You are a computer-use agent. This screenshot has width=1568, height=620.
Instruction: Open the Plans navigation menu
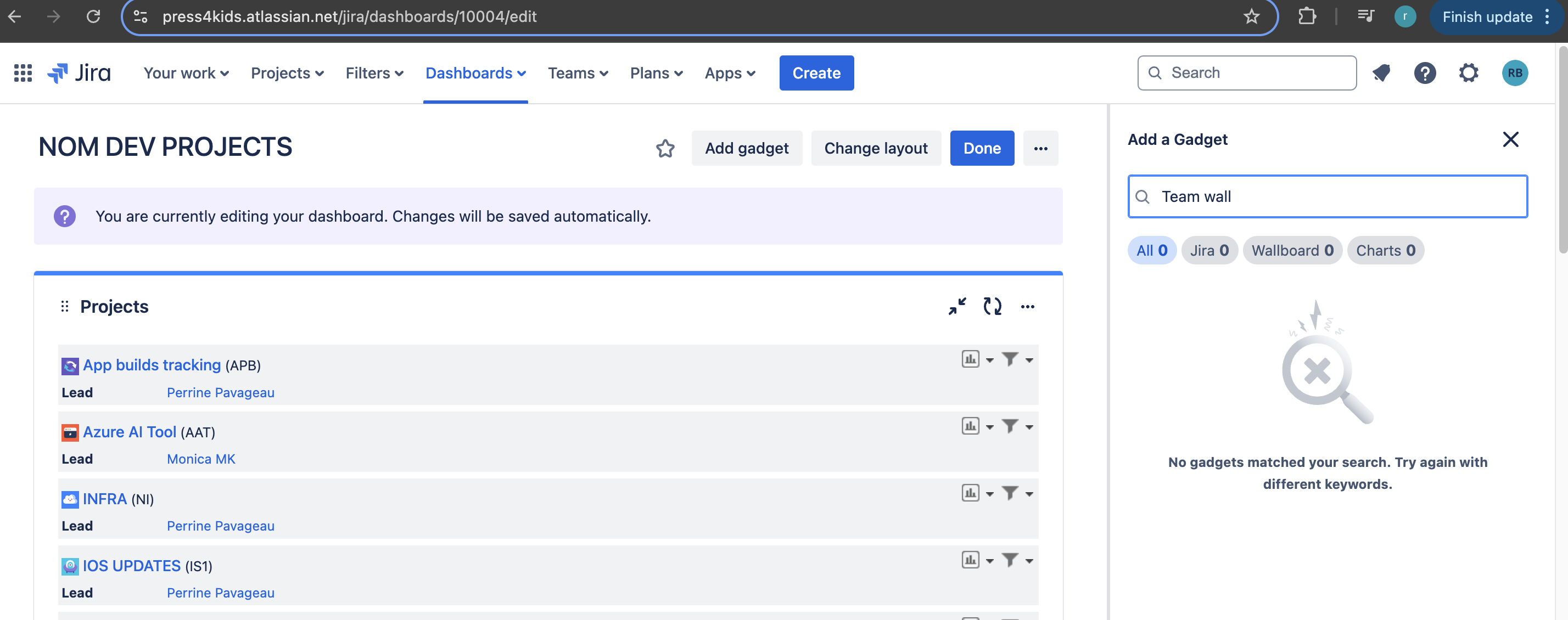(x=656, y=73)
